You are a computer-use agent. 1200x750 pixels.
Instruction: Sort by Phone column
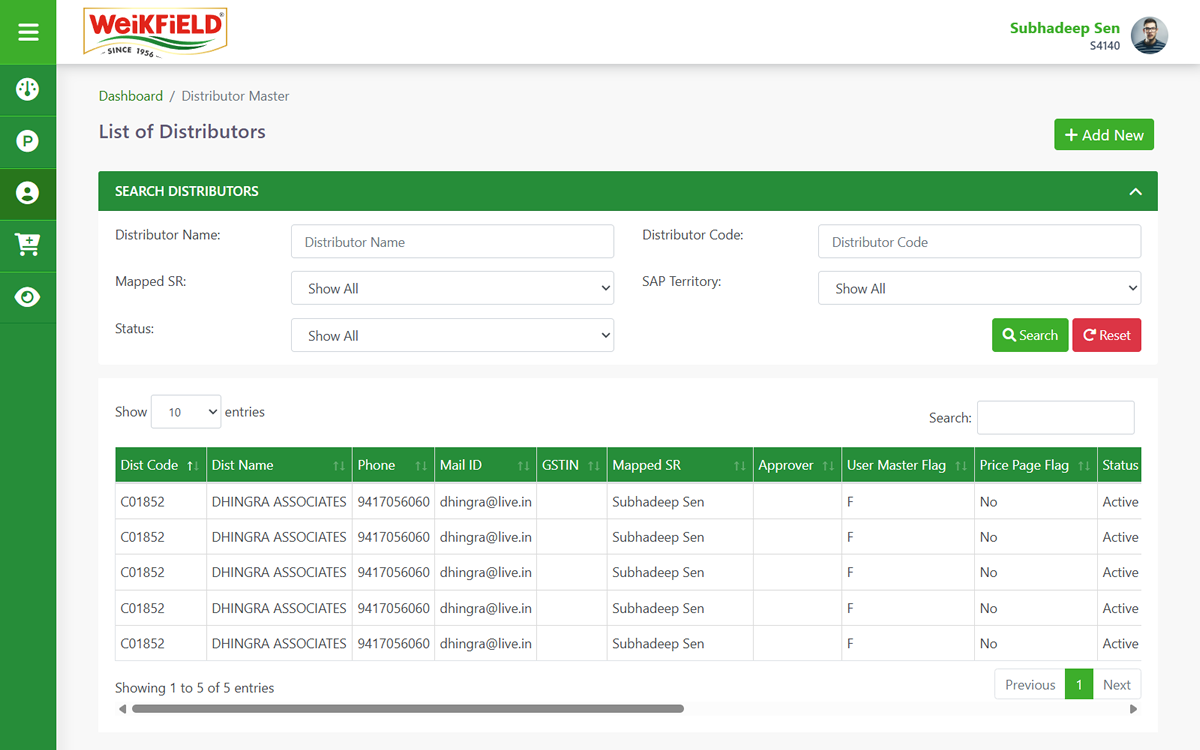393,465
